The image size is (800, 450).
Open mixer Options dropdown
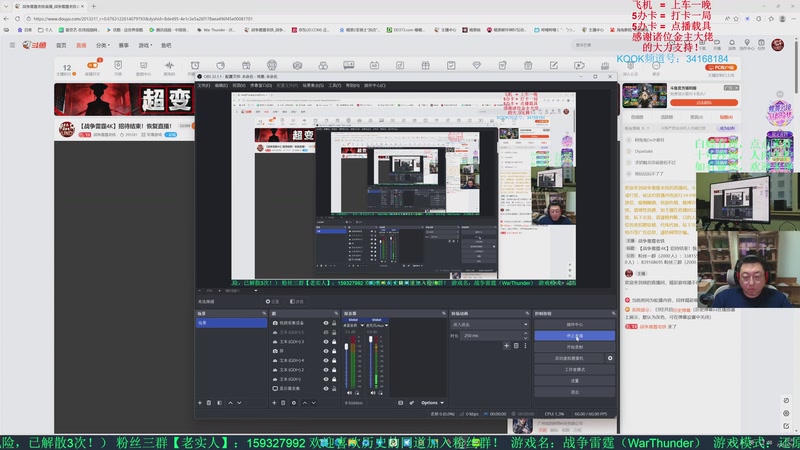click(x=432, y=403)
